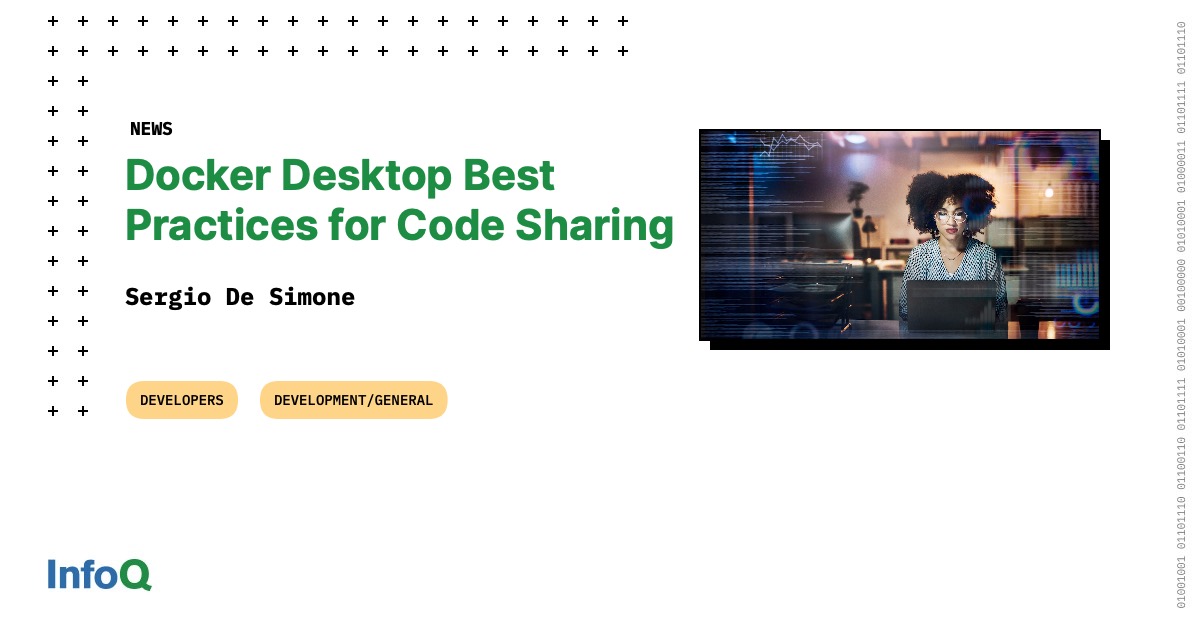Screen dimensions: 1200x630
Task: Click the green InfoQ 'Q' icon
Action: (140, 575)
